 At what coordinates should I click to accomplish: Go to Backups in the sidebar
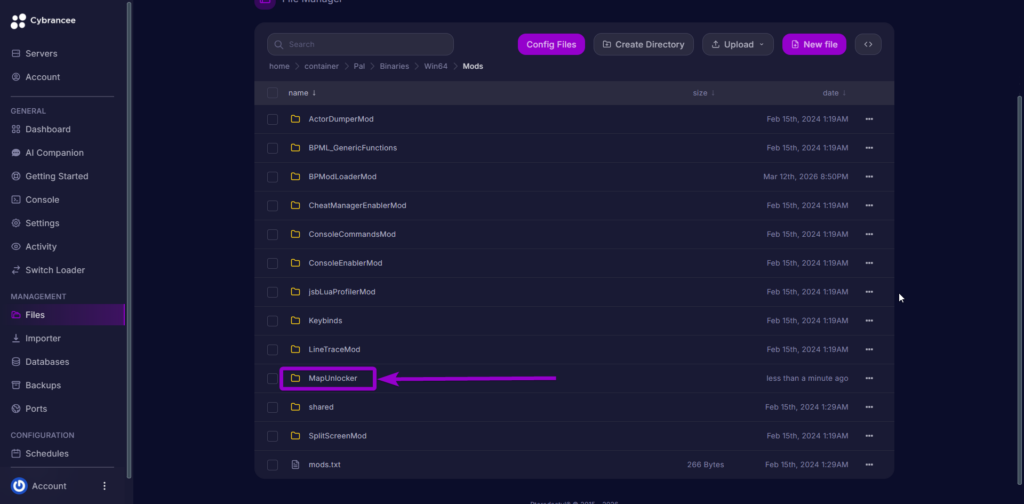coord(42,385)
